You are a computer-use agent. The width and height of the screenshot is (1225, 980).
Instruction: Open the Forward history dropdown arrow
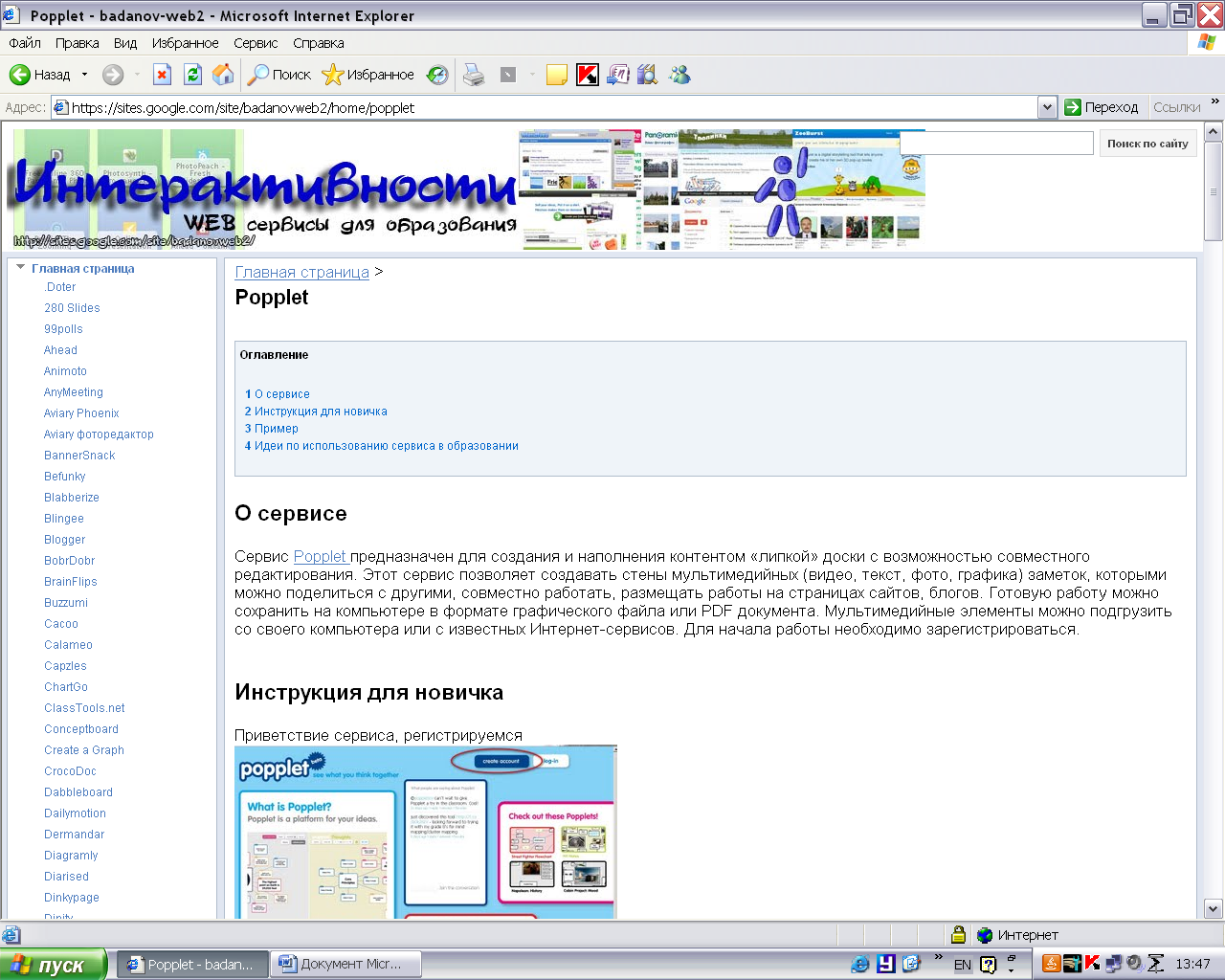(x=137, y=75)
